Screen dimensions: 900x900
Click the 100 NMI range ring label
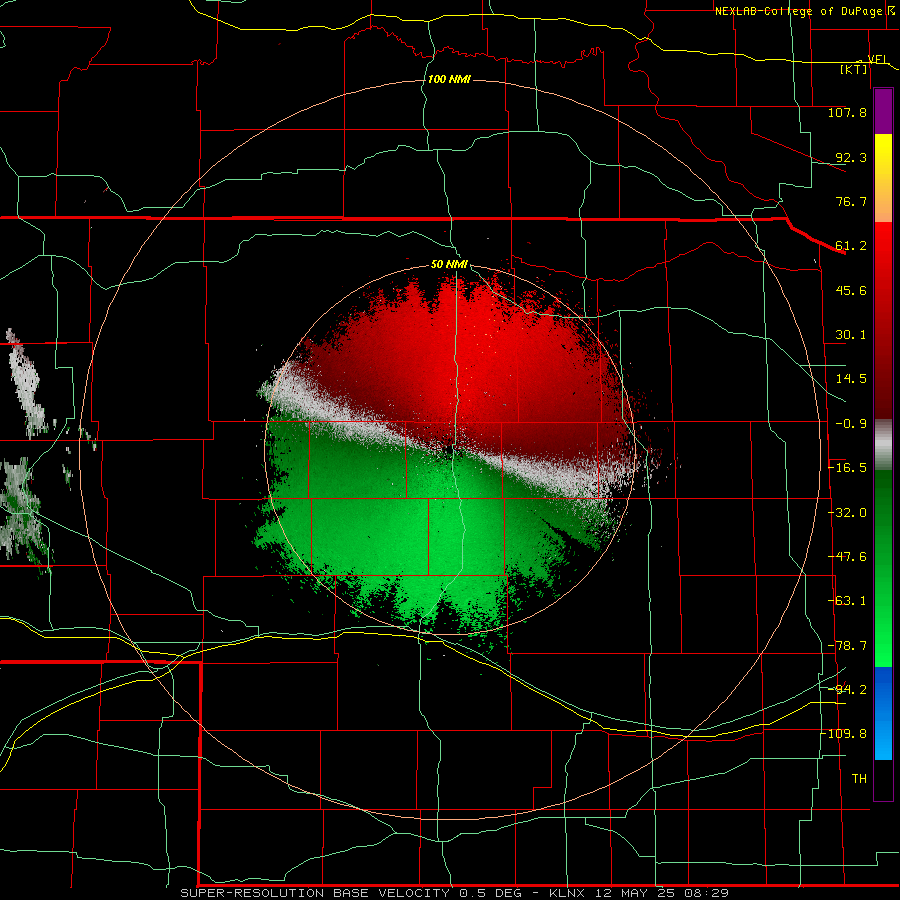point(449,79)
